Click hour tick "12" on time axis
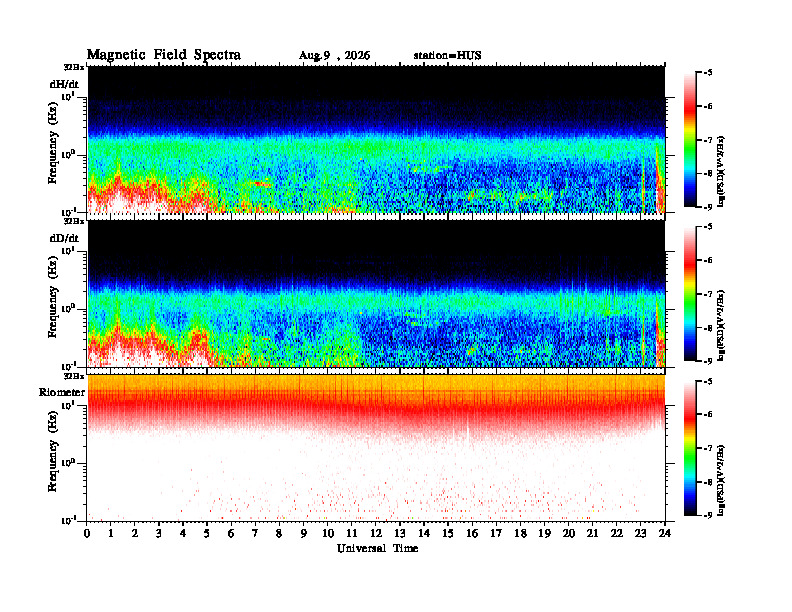 (376, 534)
